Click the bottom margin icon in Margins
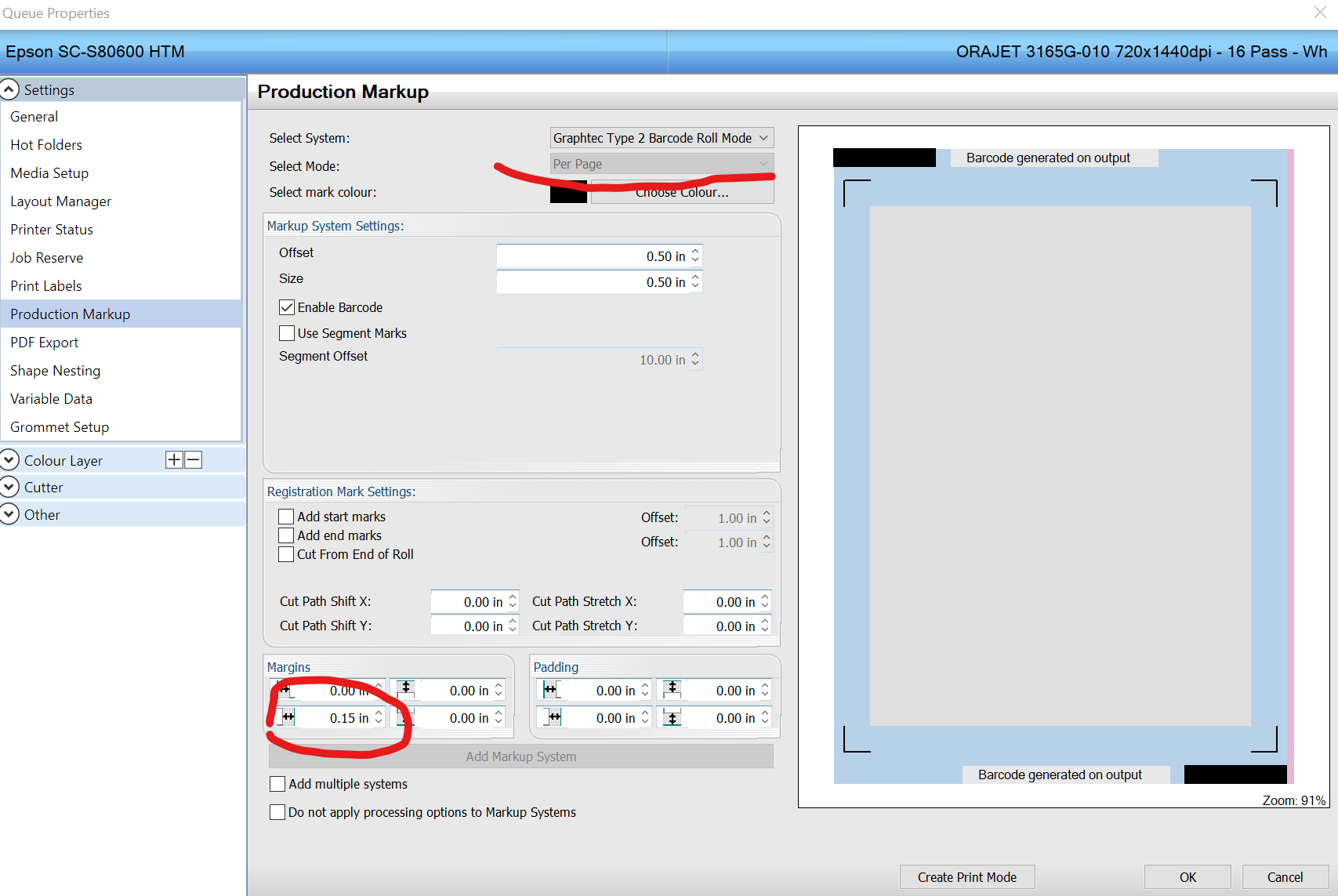The image size is (1338, 896). (405, 717)
